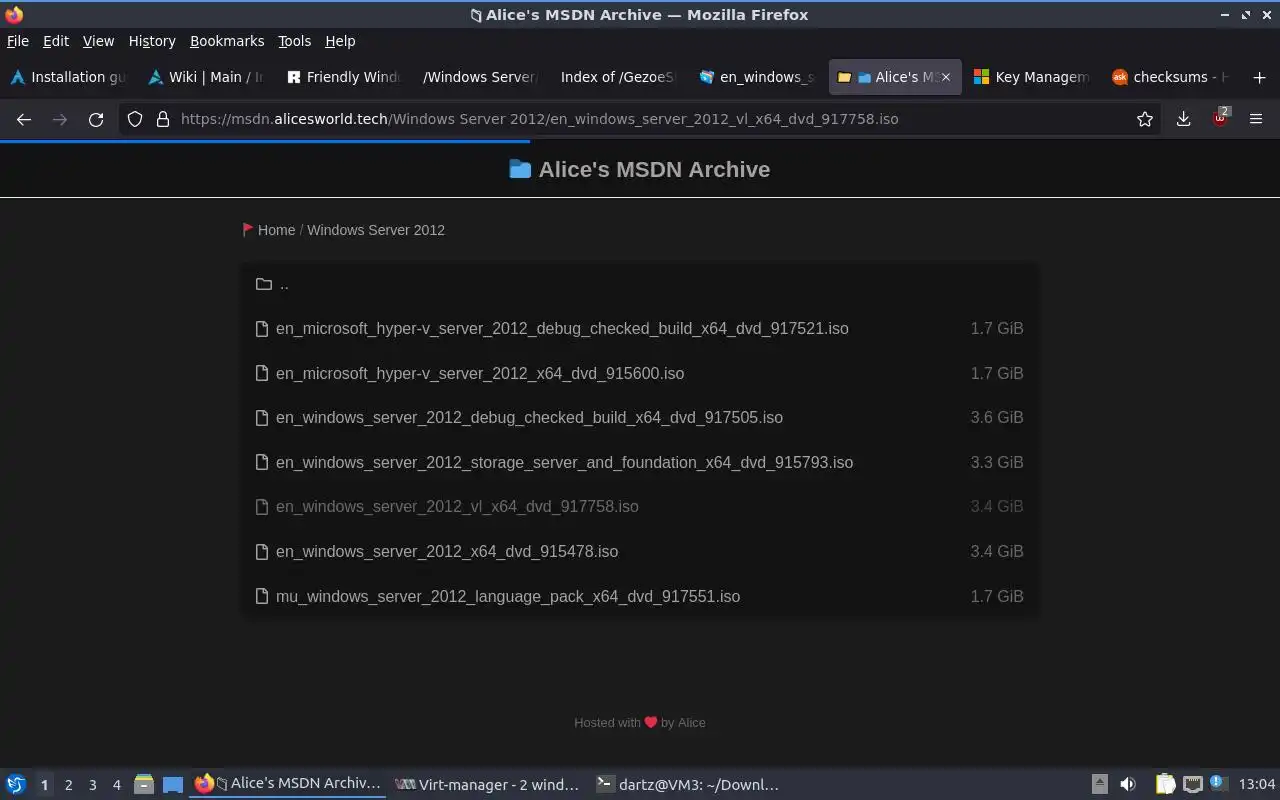
Task: Click the 13:04 taskbar clock
Action: coord(1256,784)
